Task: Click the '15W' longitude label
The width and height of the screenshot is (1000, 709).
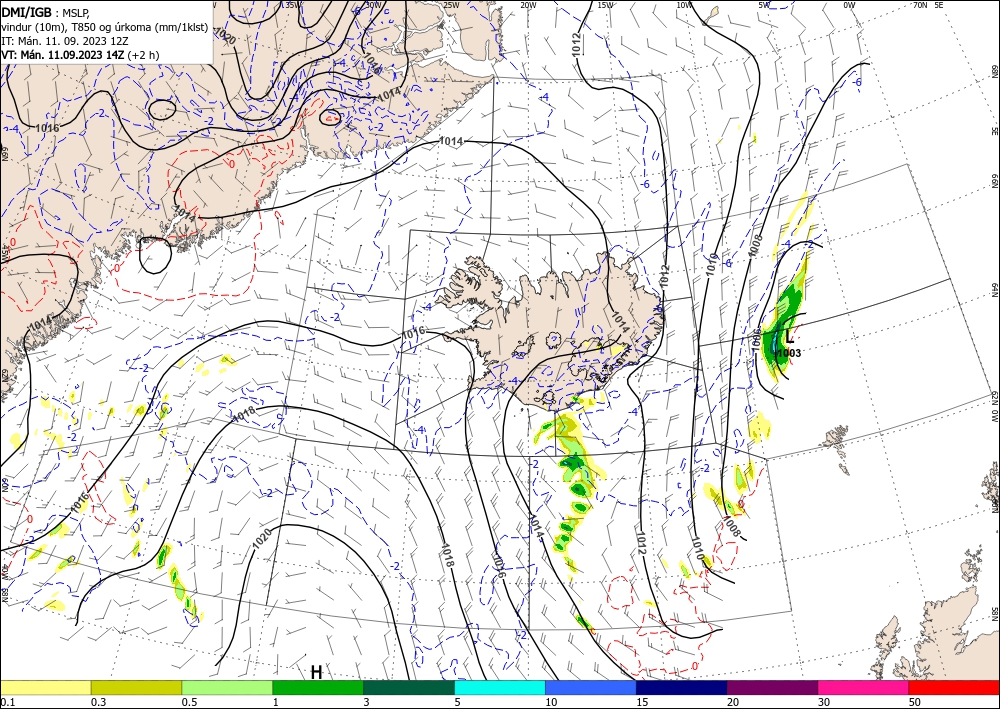Action: click(x=605, y=5)
